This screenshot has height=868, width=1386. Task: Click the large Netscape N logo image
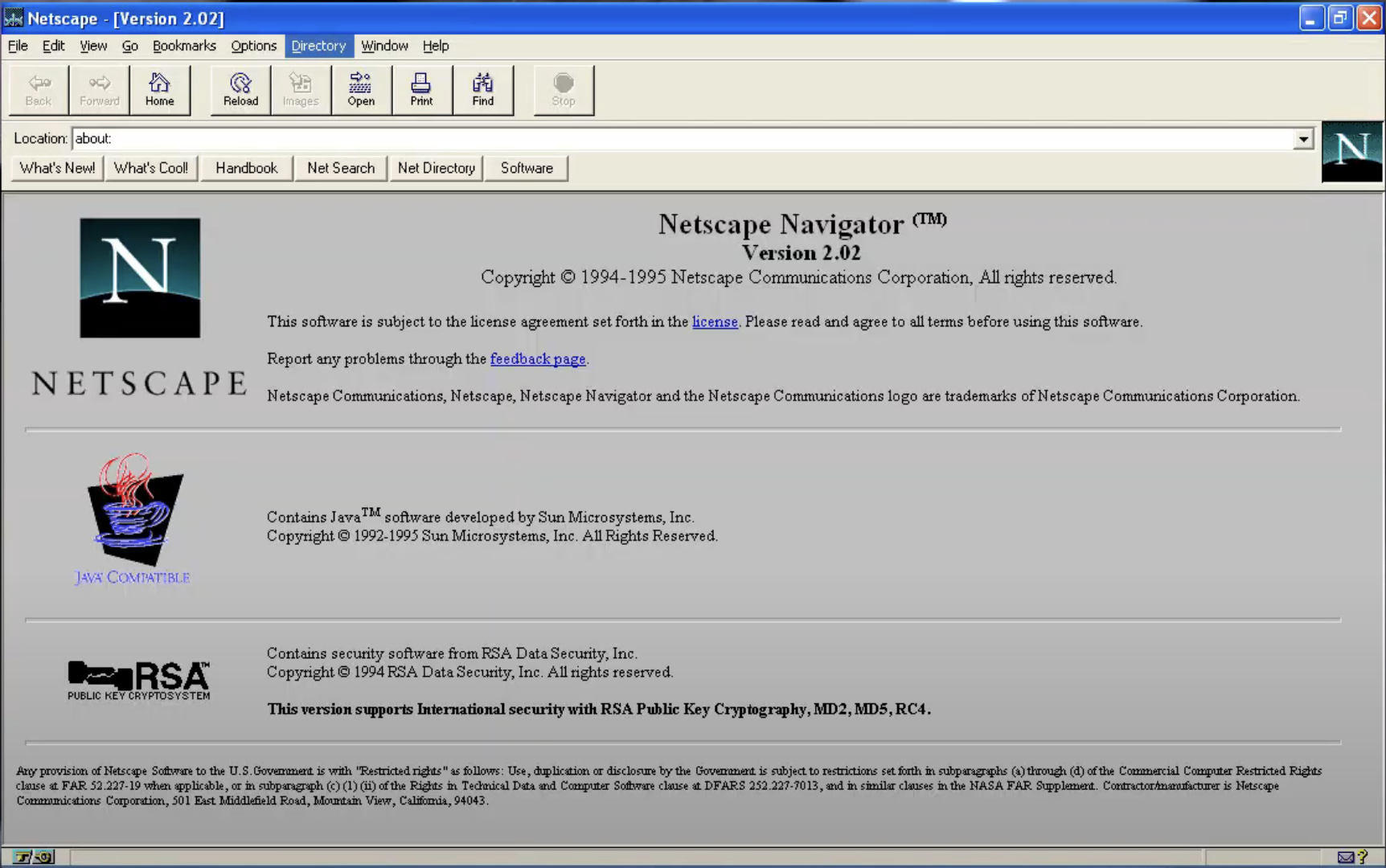[140, 278]
